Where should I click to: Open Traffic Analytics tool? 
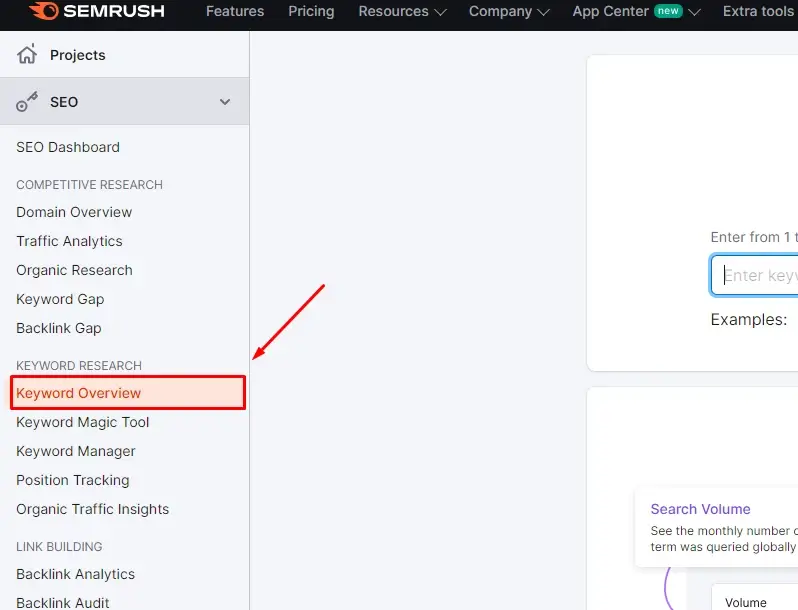[69, 241]
